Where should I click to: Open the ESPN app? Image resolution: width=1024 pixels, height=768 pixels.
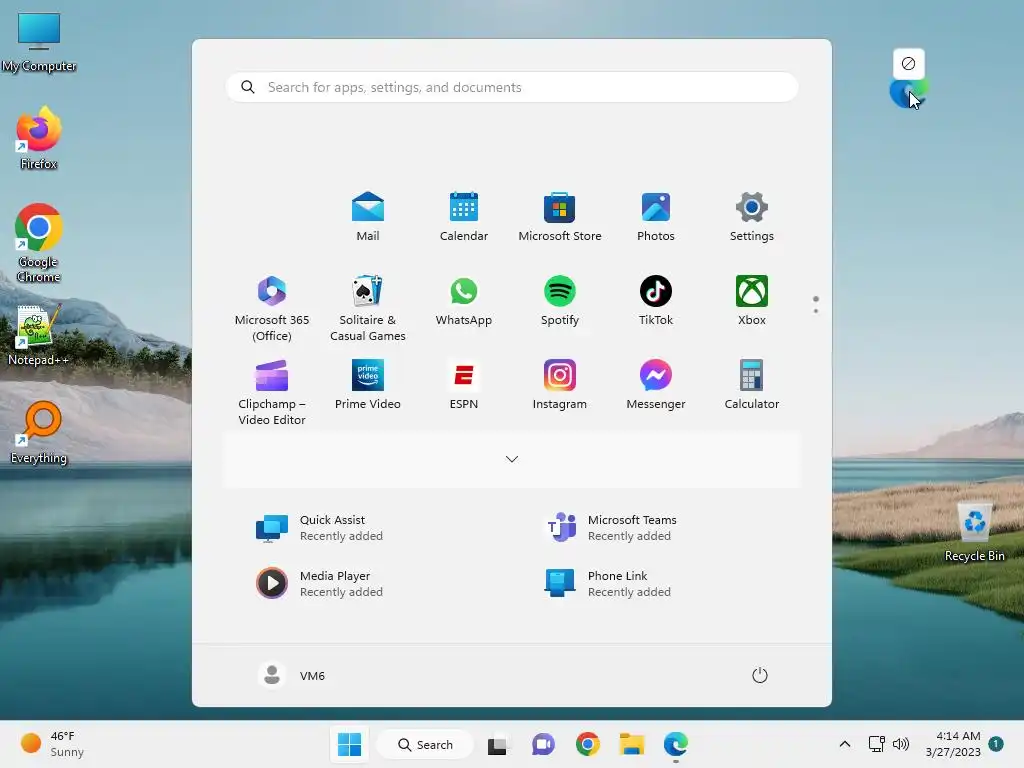point(464,385)
